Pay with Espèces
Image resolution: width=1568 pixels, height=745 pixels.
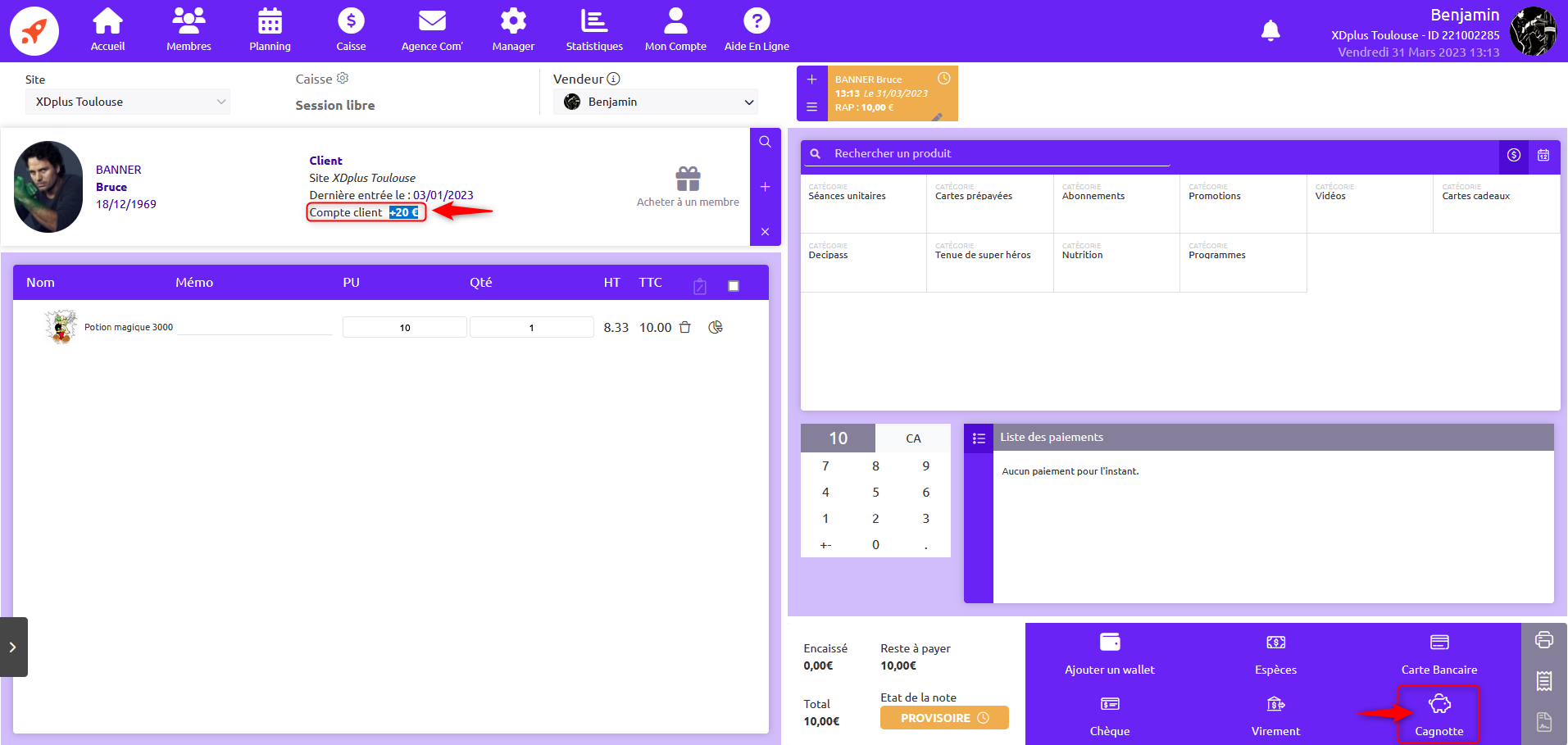(x=1275, y=654)
